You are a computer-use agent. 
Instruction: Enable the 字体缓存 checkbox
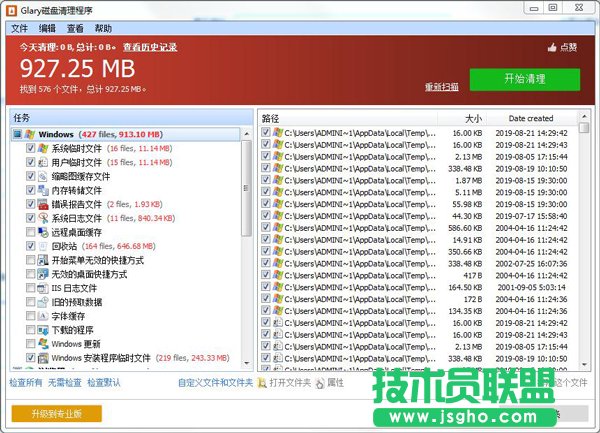click(30, 315)
